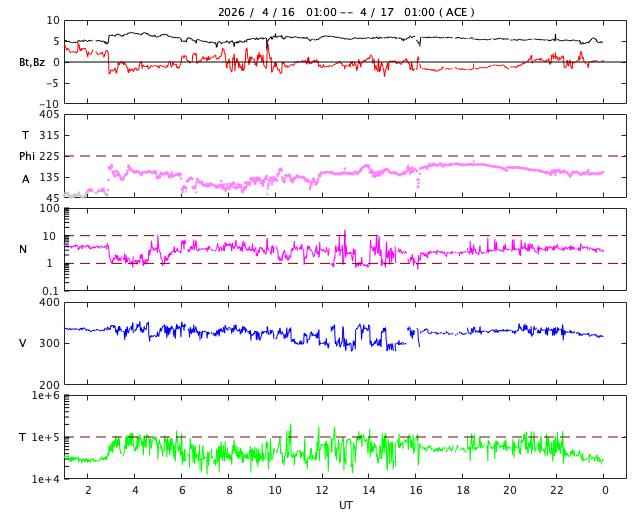
Task: Click the 200 velocity tick label
Action: pyautogui.click(x=49, y=385)
